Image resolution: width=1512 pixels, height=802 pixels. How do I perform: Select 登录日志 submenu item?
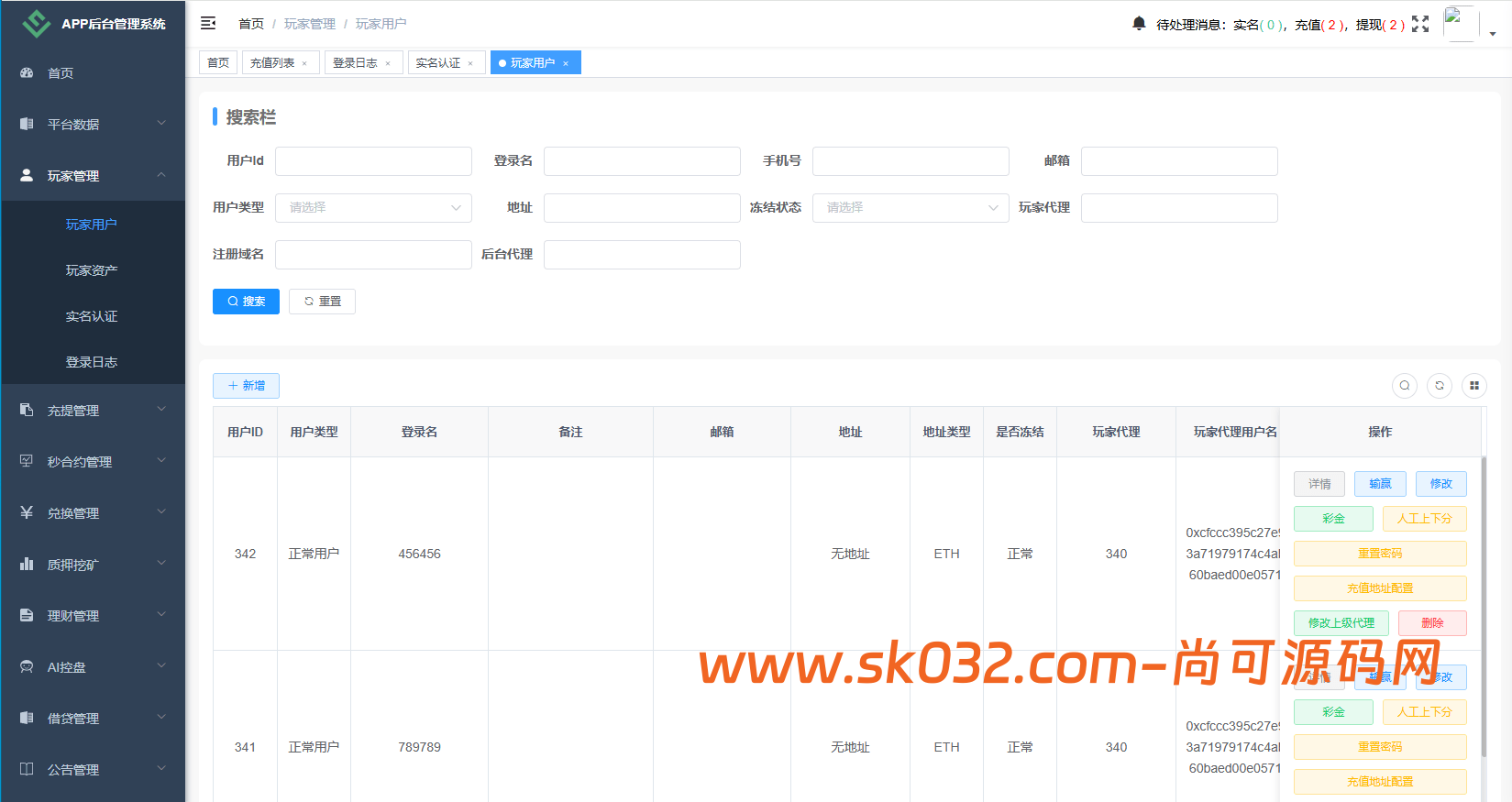pyautogui.click(x=93, y=362)
